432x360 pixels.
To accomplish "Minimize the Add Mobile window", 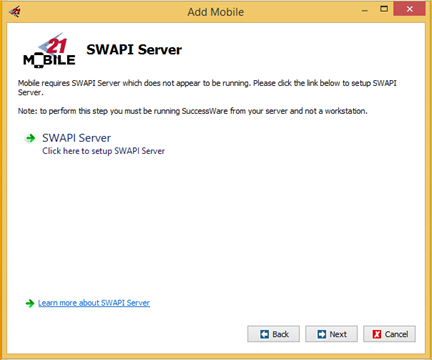I will click(365, 11).
